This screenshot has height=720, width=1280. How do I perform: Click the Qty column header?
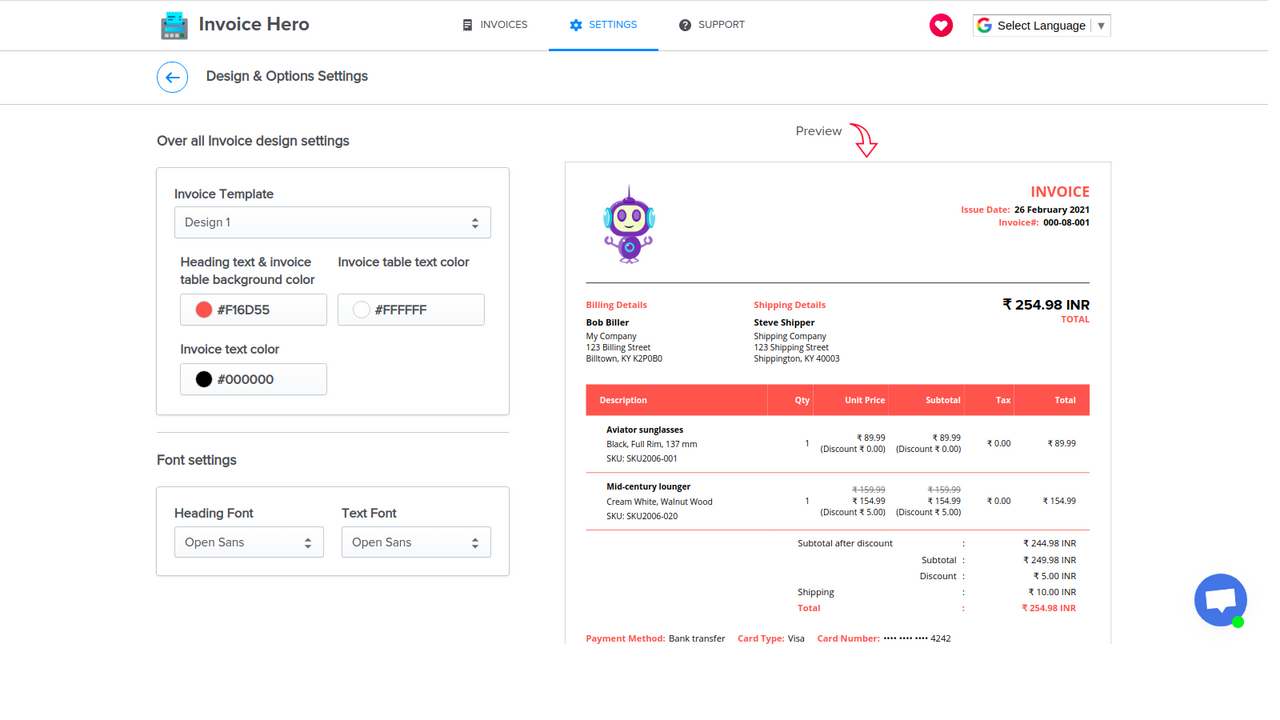(802, 400)
